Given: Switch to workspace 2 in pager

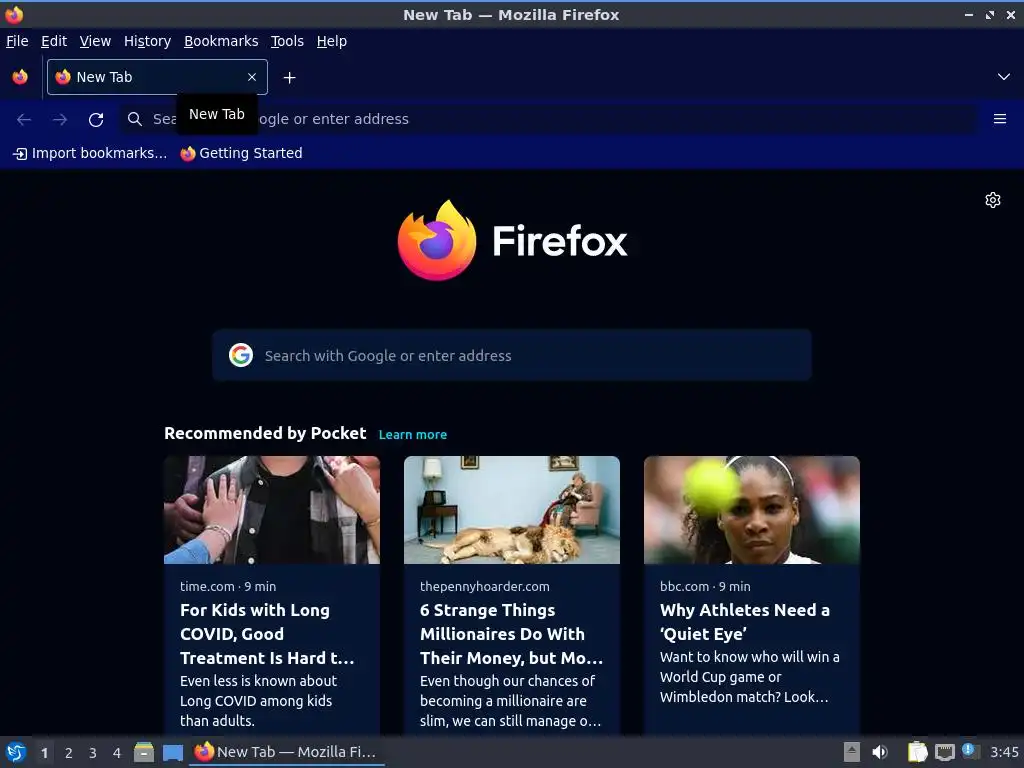Looking at the screenshot, I should (69, 753).
